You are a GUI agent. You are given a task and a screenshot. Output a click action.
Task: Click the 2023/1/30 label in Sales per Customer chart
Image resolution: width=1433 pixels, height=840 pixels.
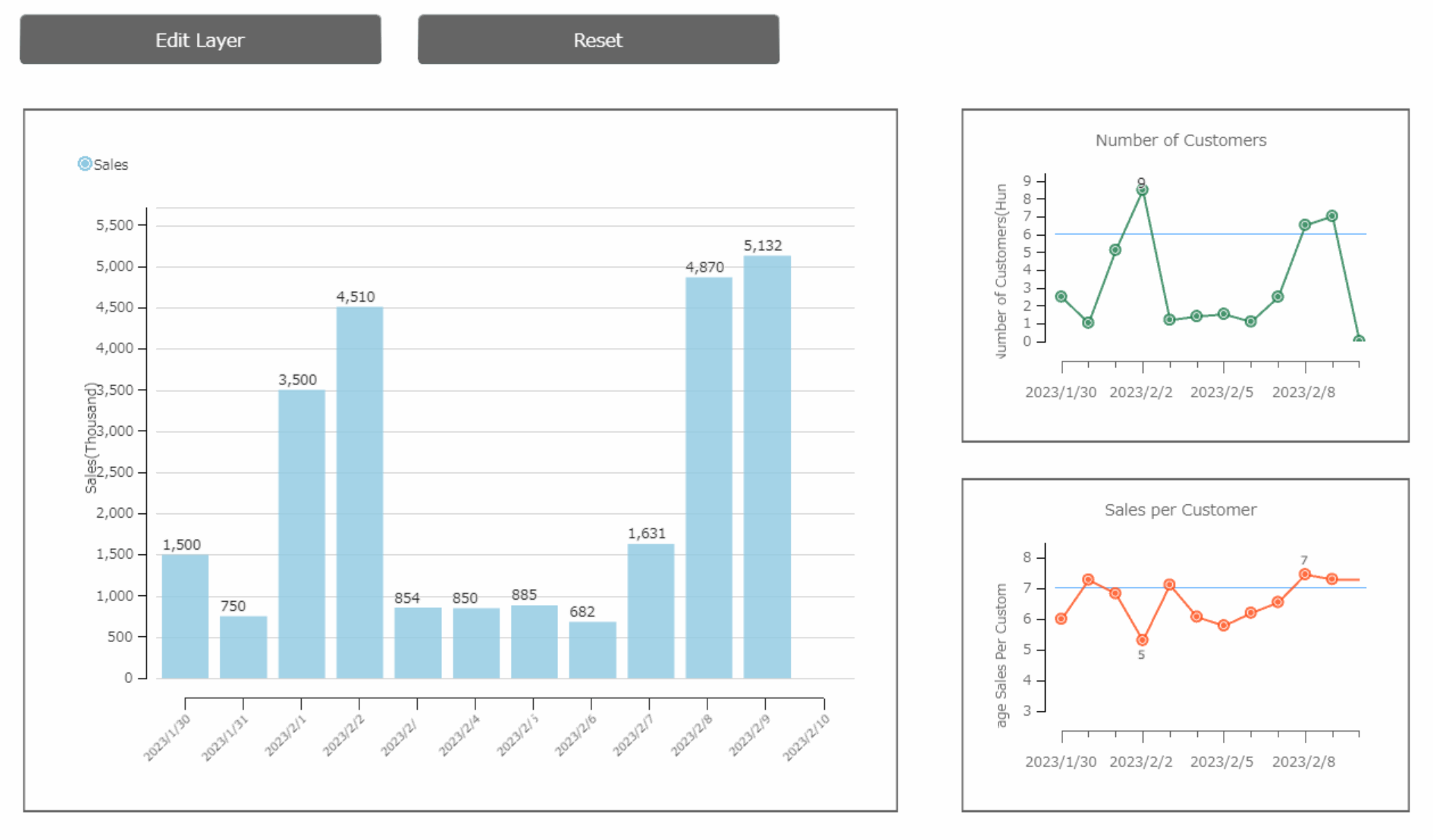(1061, 761)
